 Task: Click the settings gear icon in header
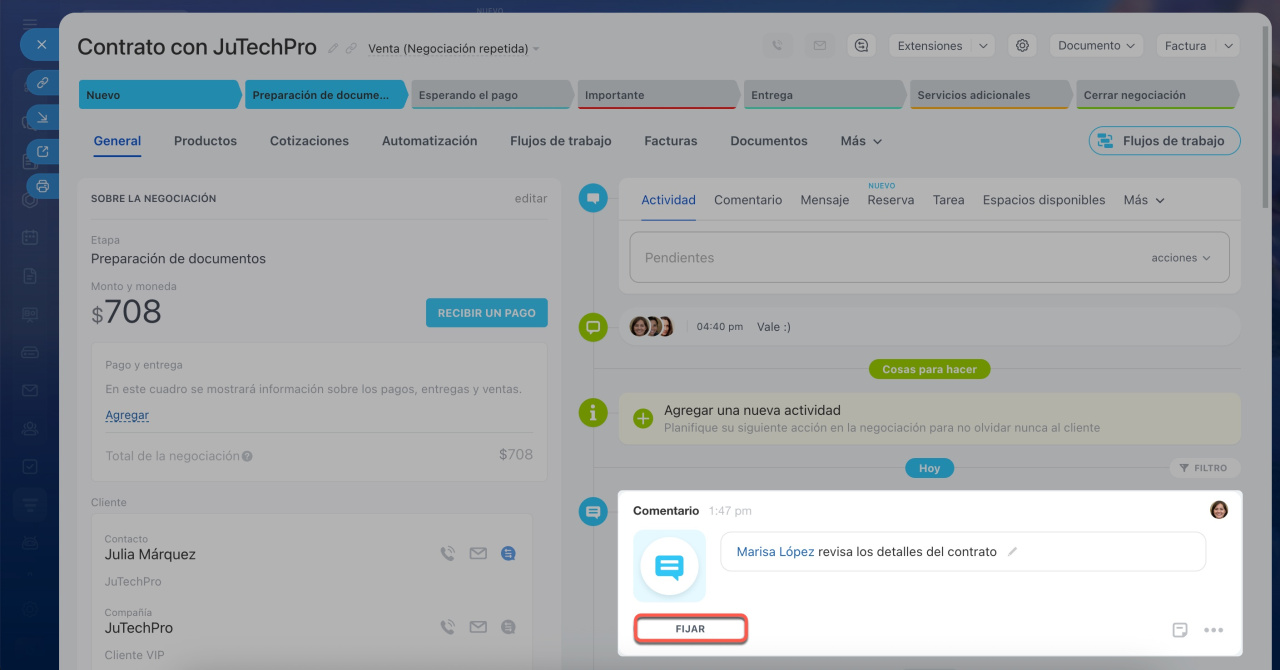[1021, 46]
